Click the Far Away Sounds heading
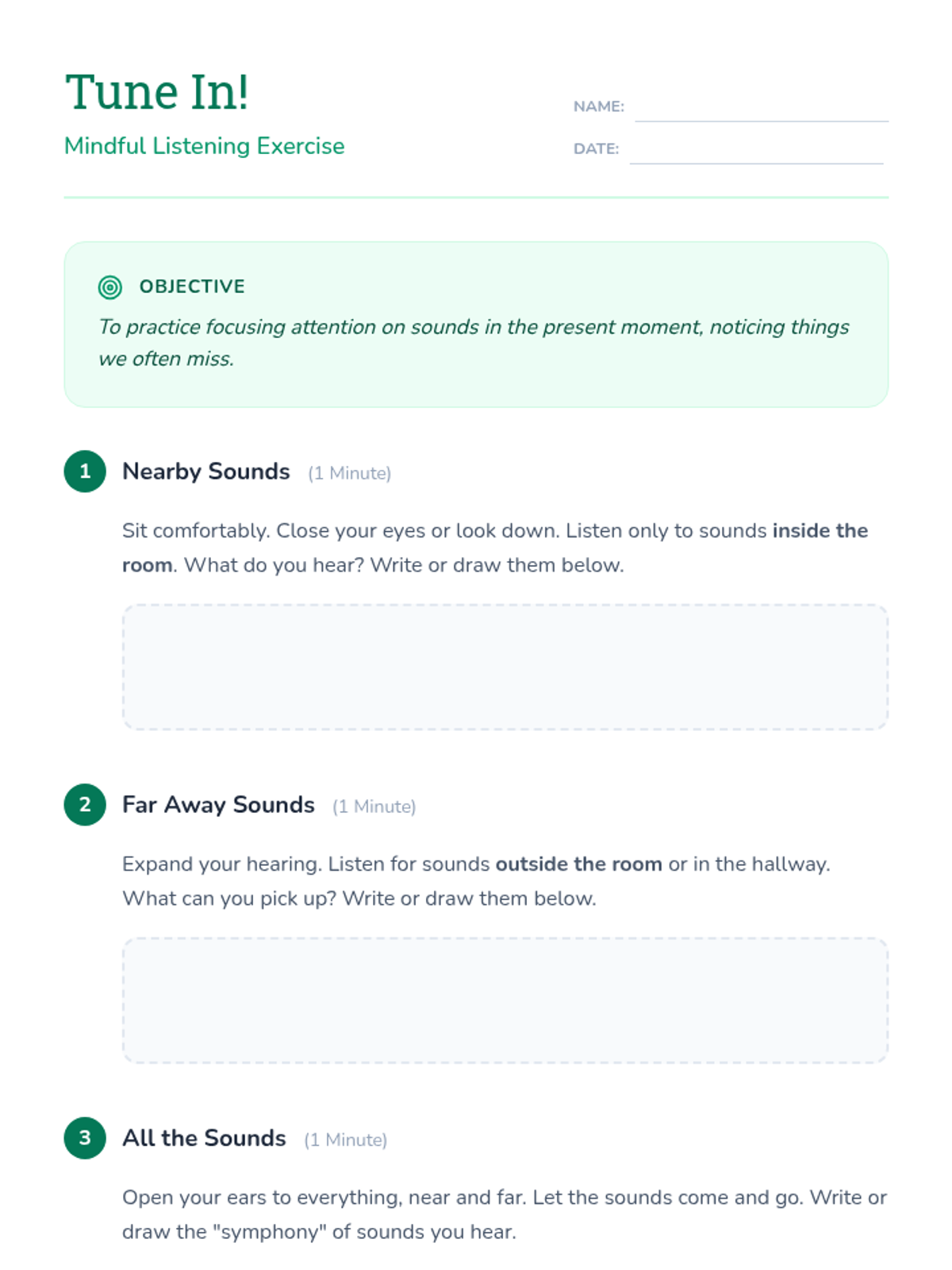Image resolution: width=952 pixels, height=1270 pixels. click(x=218, y=805)
